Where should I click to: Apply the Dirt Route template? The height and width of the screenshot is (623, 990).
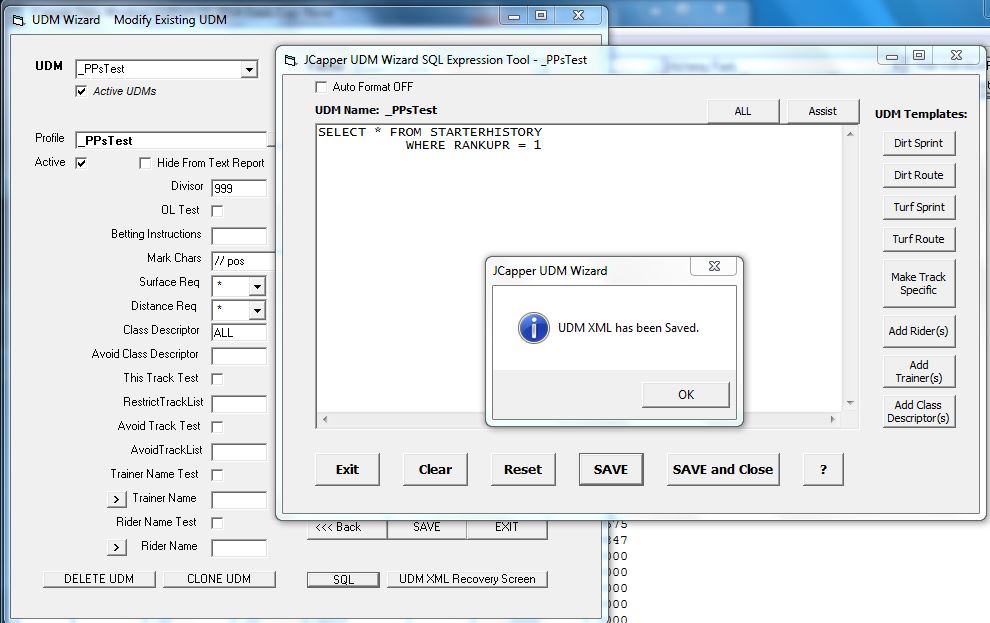click(918, 175)
